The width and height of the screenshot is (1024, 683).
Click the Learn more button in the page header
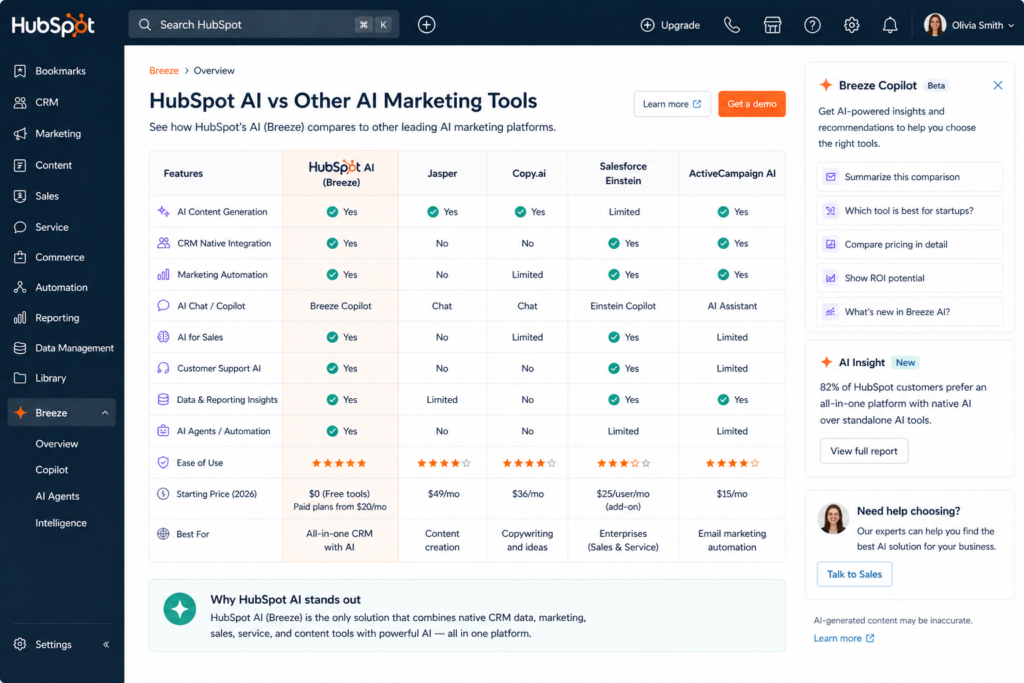click(672, 104)
